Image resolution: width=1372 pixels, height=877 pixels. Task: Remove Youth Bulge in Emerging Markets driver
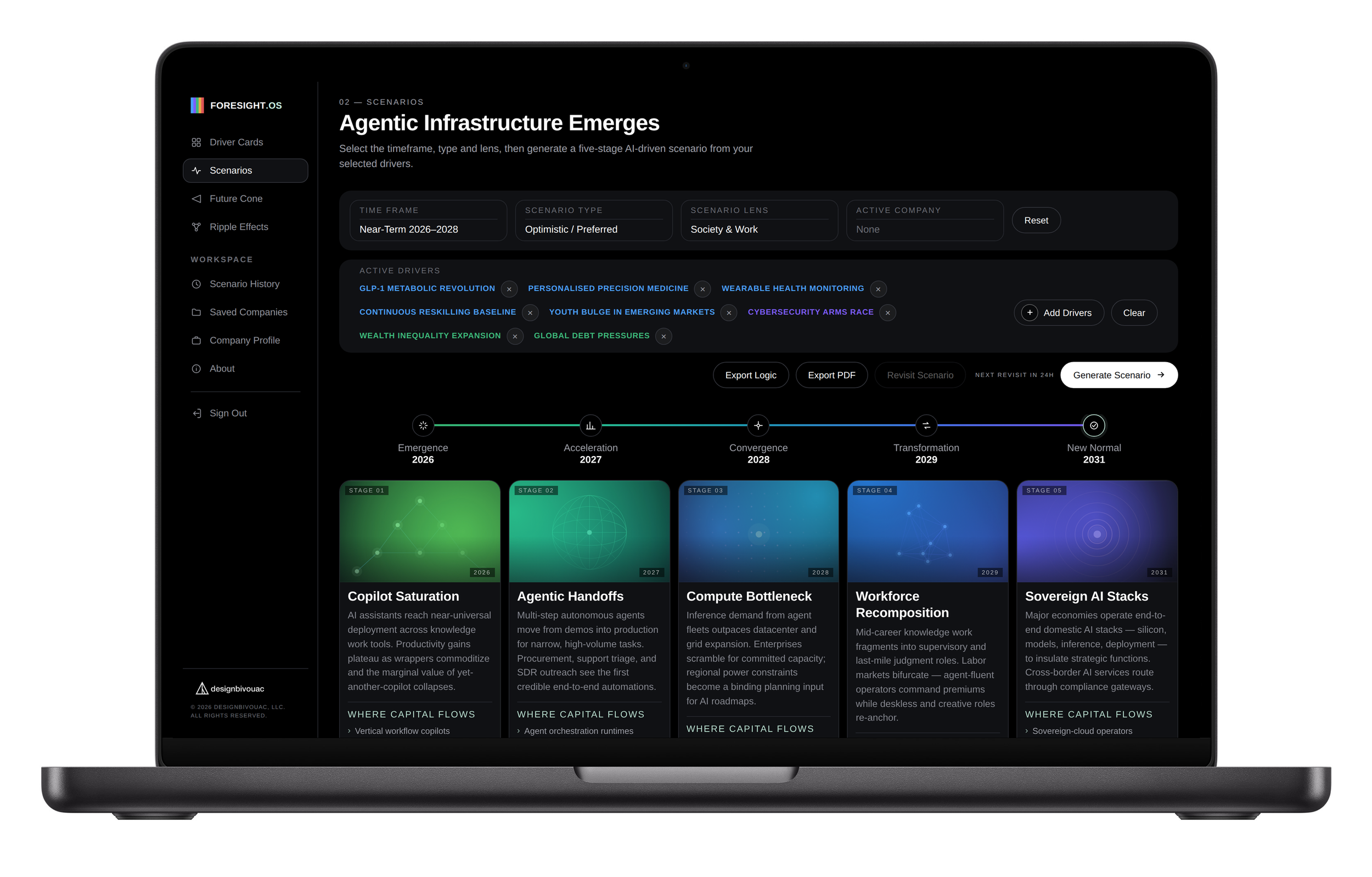tap(729, 313)
